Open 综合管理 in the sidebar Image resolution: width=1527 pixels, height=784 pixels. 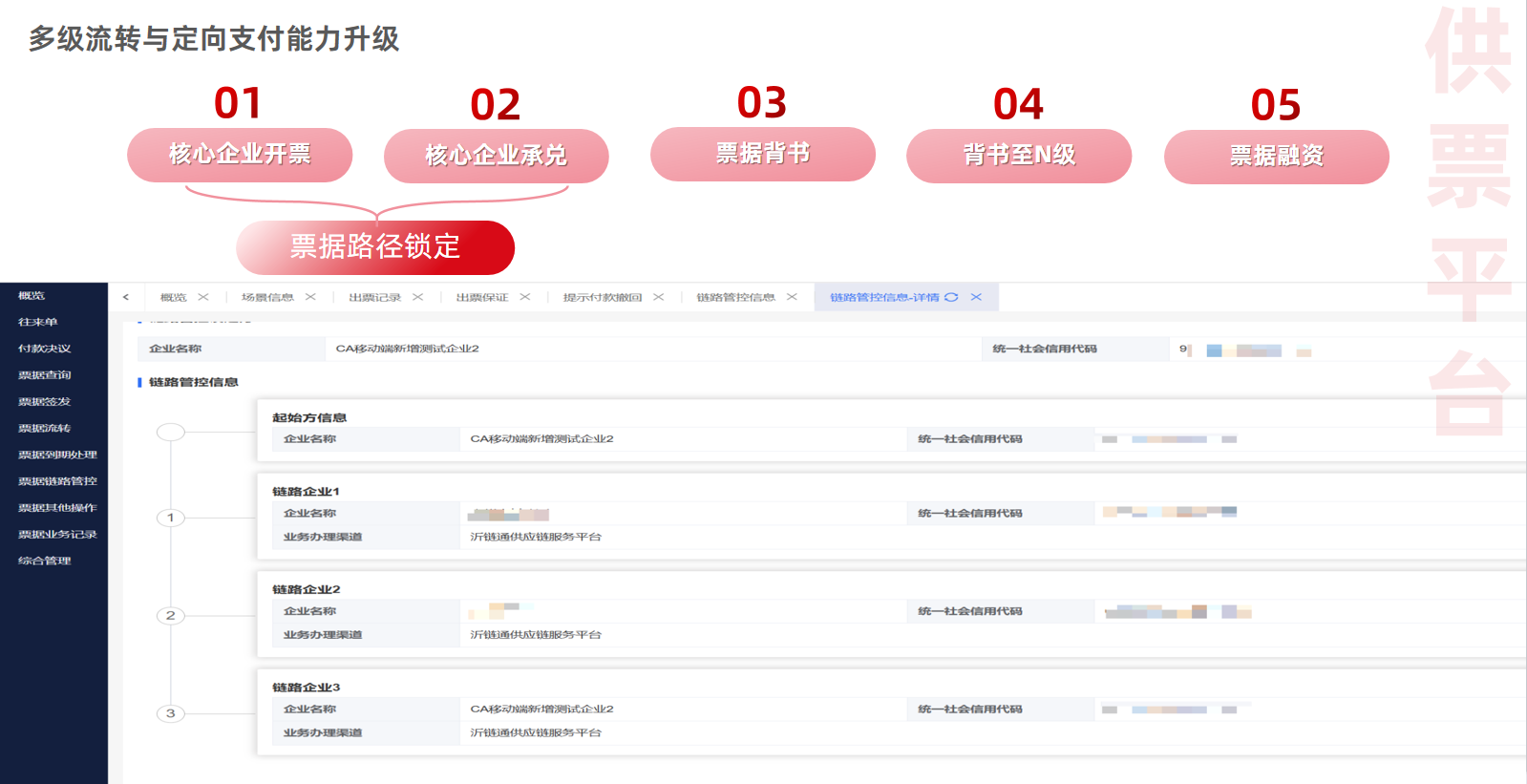45,561
